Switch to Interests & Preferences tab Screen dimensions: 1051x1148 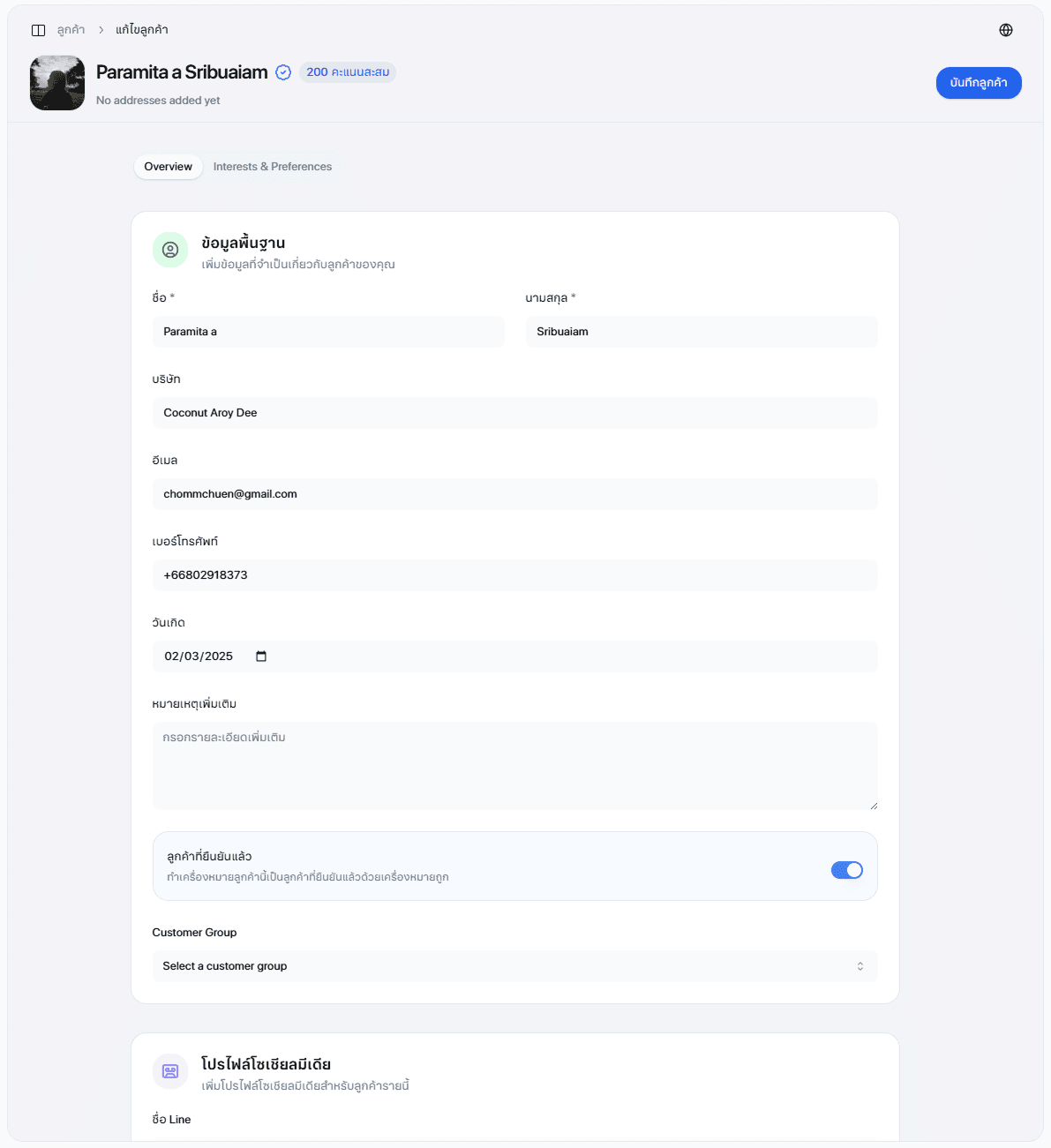click(x=273, y=167)
